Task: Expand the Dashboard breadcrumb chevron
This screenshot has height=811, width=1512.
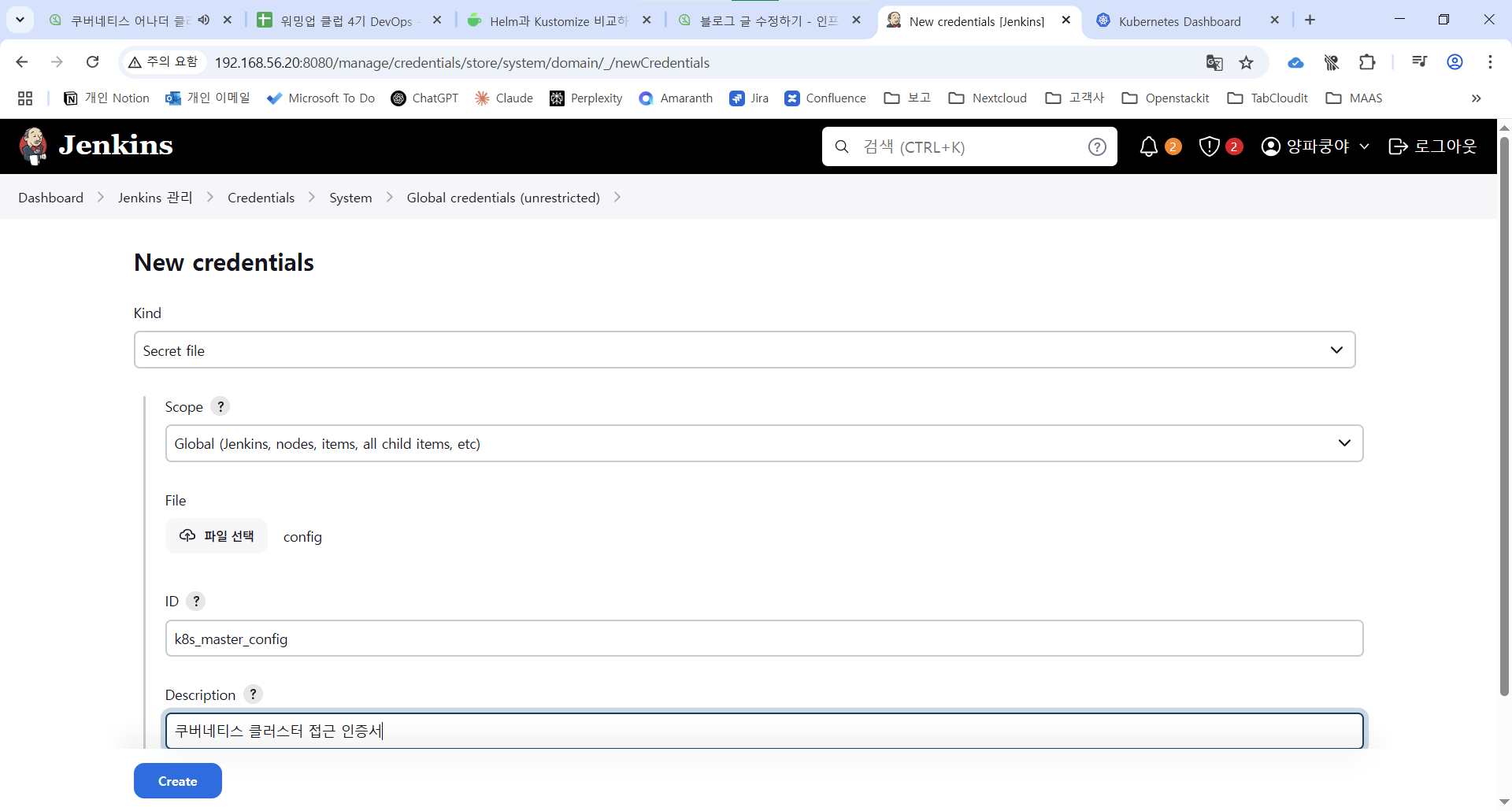Action: point(101,198)
